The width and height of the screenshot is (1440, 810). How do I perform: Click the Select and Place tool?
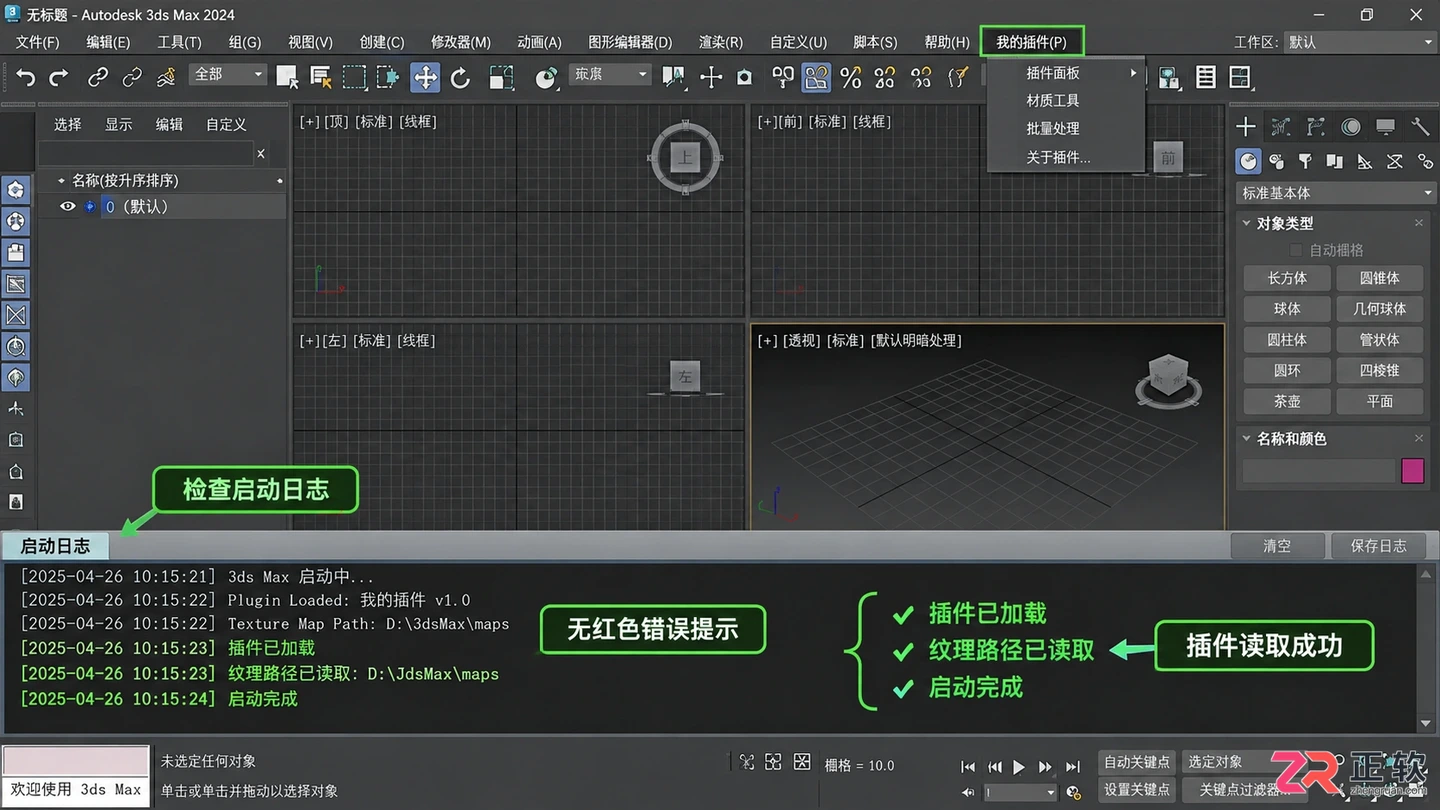(x=546, y=77)
